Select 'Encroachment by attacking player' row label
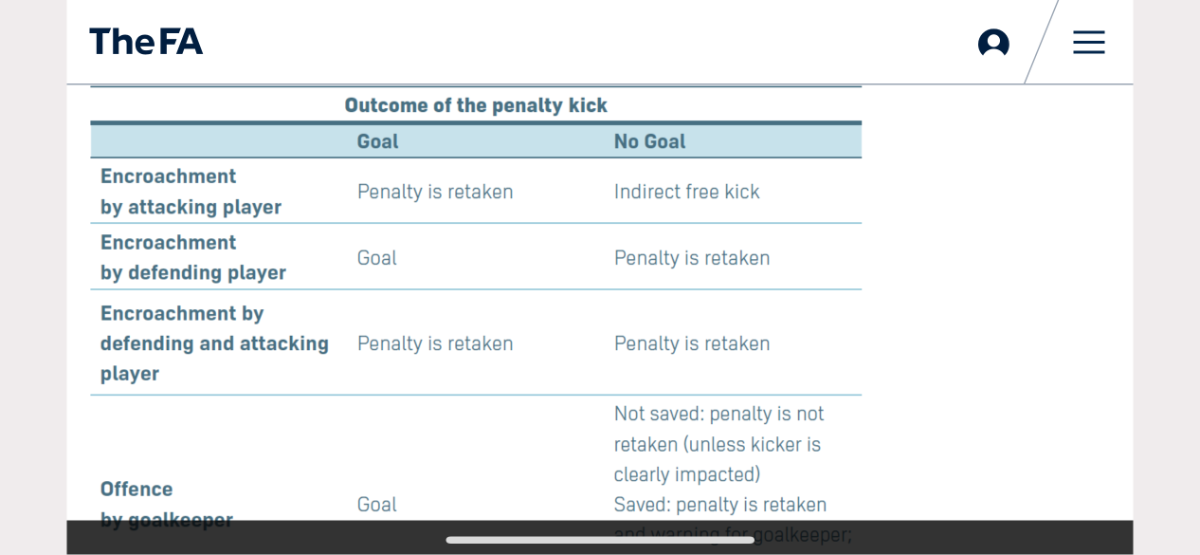Image resolution: width=1200 pixels, height=555 pixels. pos(191,191)
